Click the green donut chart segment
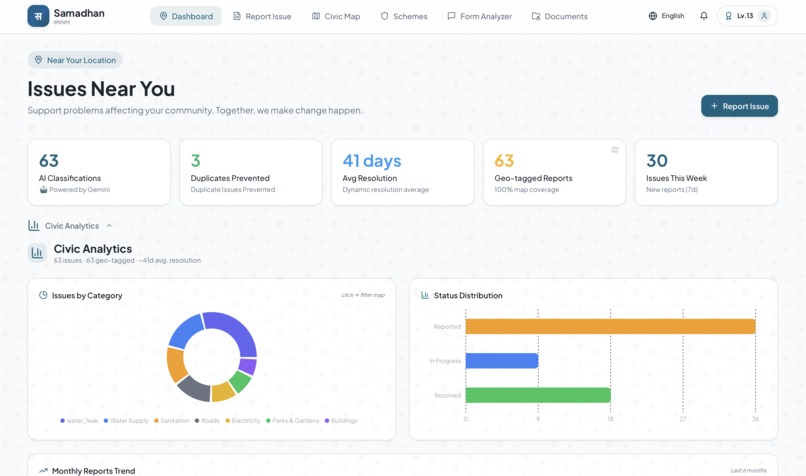Viewport: 806px width, 476px height. point(240,381)
